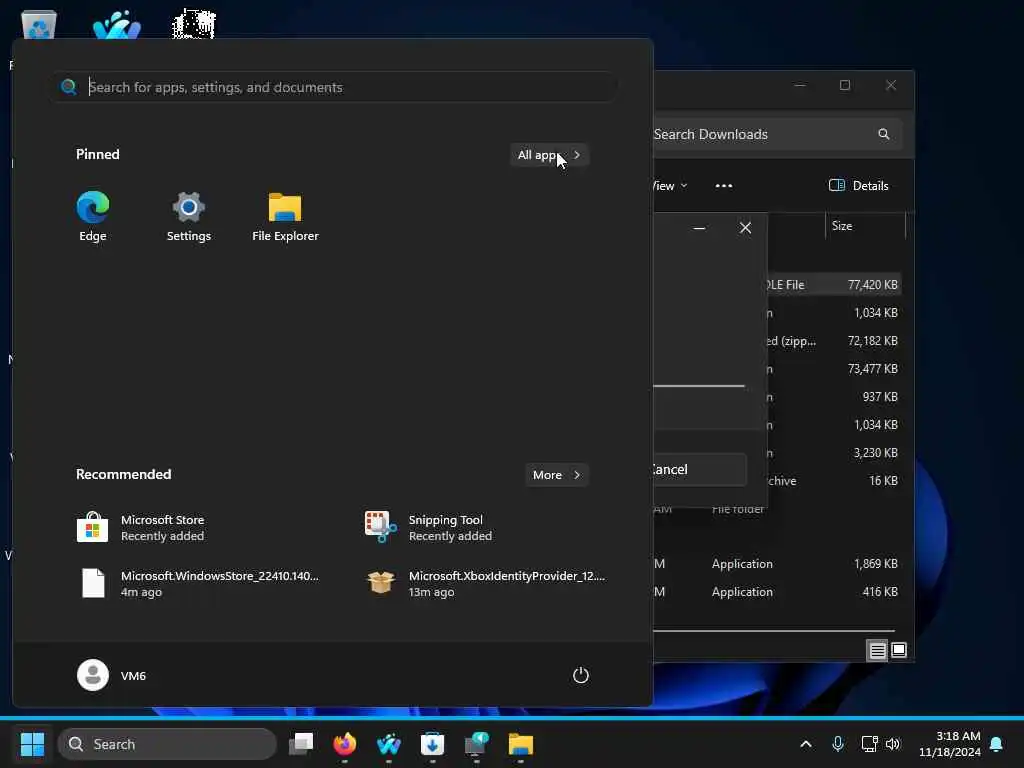Click the Explorer horizontal scrollbar
The width and height of the screenshot is (1024, 768).
774,631
